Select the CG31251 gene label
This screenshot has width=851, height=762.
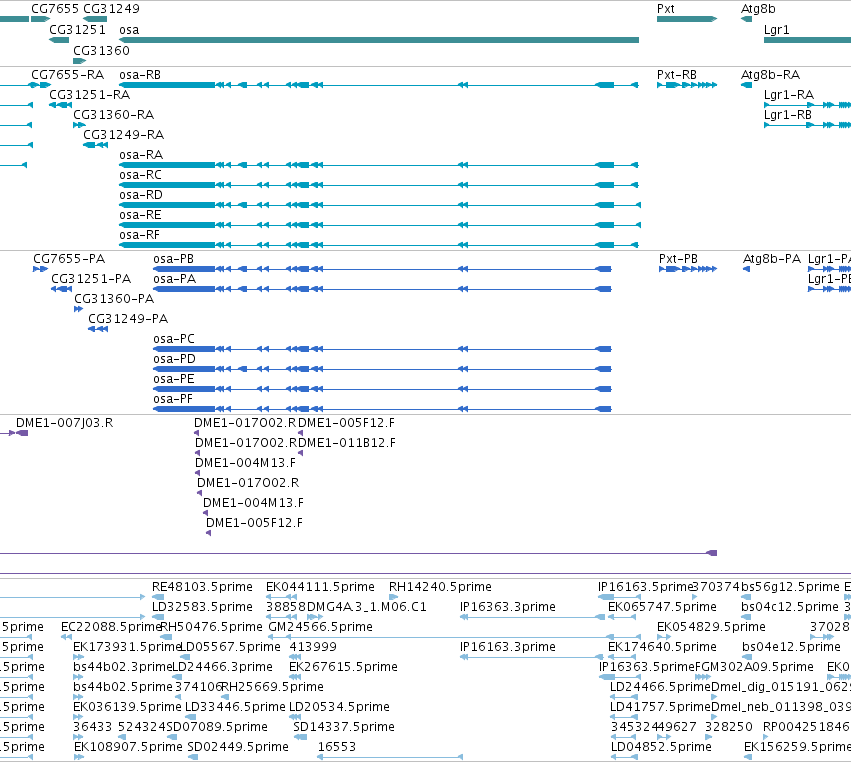click(77, 30)
